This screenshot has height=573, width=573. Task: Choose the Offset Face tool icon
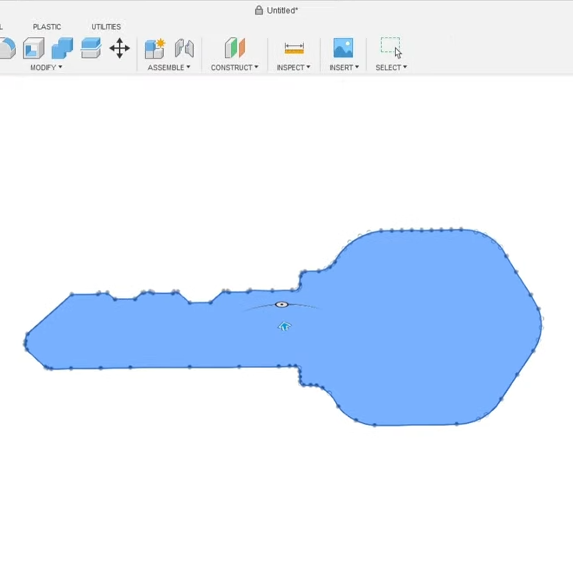click(91, 48)
